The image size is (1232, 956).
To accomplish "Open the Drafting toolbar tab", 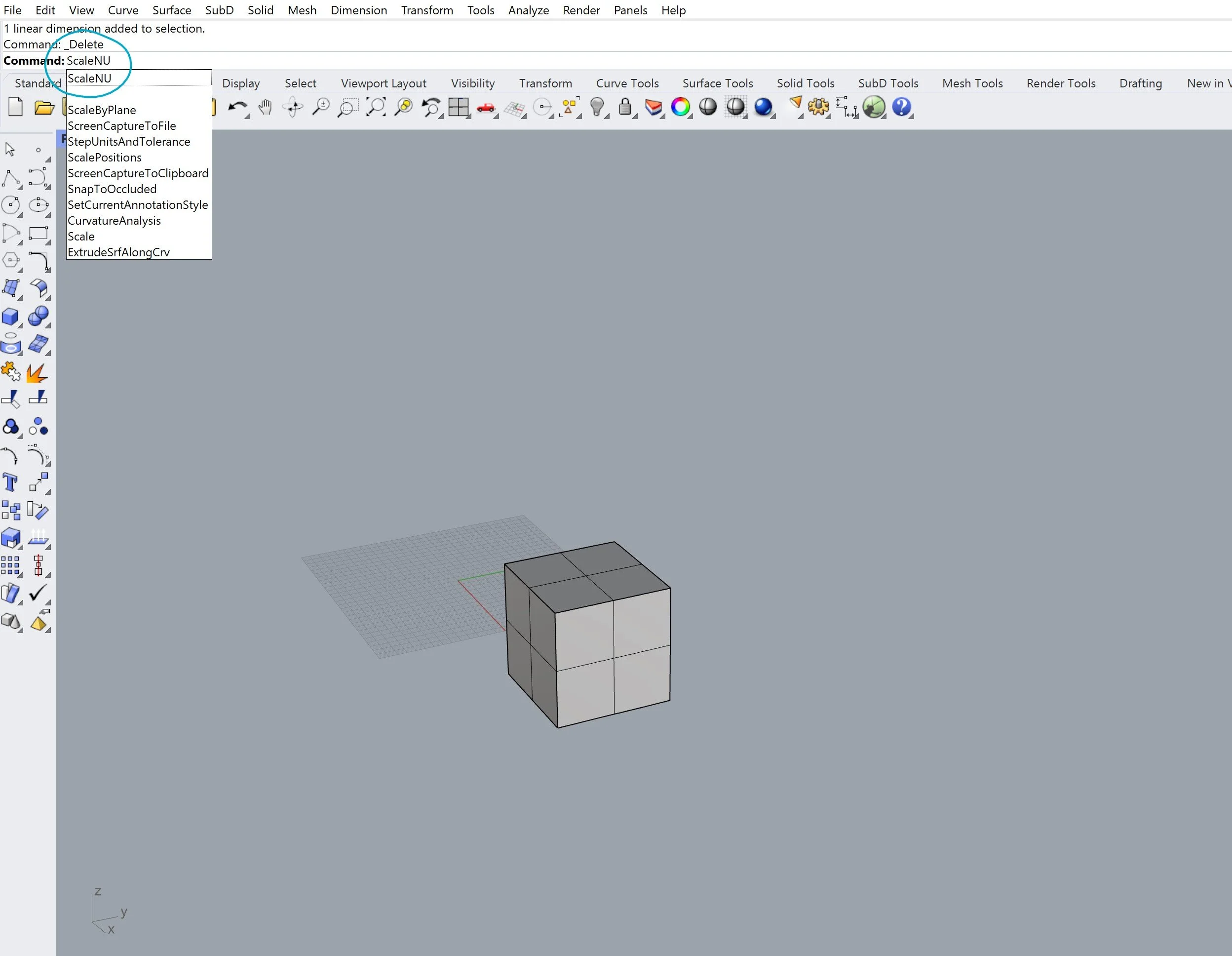I will coord(1140,83).
